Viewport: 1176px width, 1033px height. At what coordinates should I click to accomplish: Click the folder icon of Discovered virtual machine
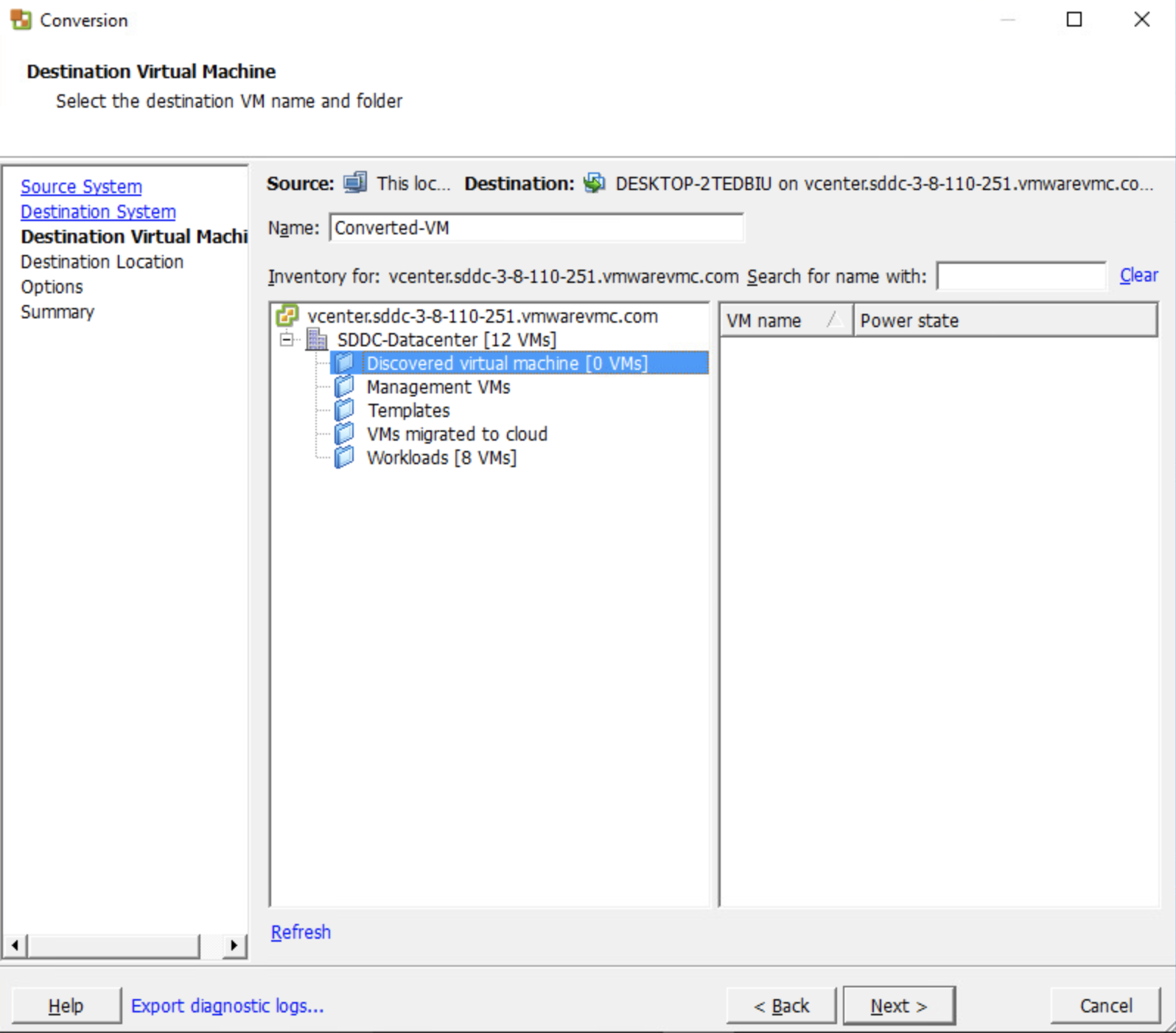[x=344, y=363]
